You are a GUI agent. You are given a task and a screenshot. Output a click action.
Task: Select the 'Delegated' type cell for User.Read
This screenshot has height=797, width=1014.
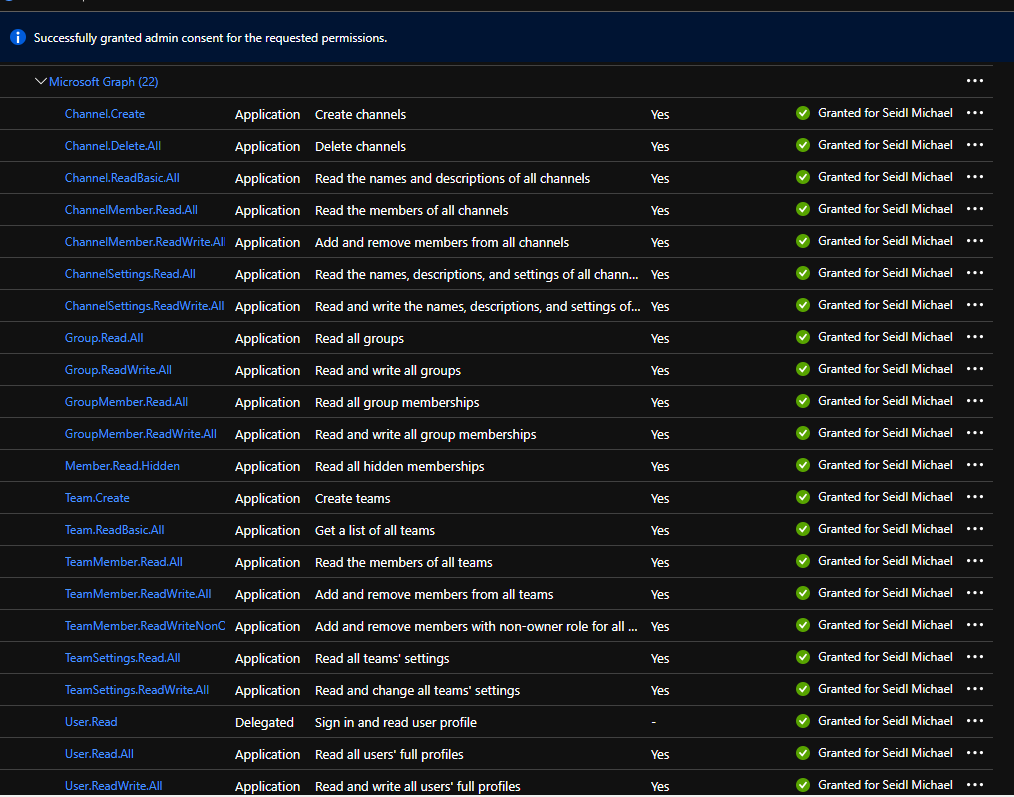264,723
